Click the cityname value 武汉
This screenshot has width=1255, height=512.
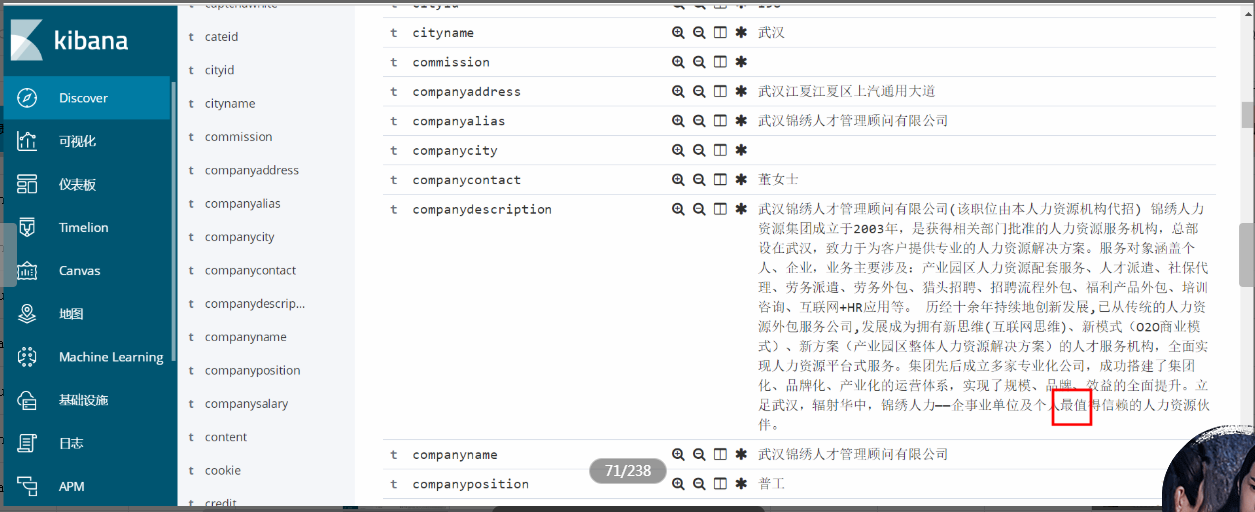771,32
